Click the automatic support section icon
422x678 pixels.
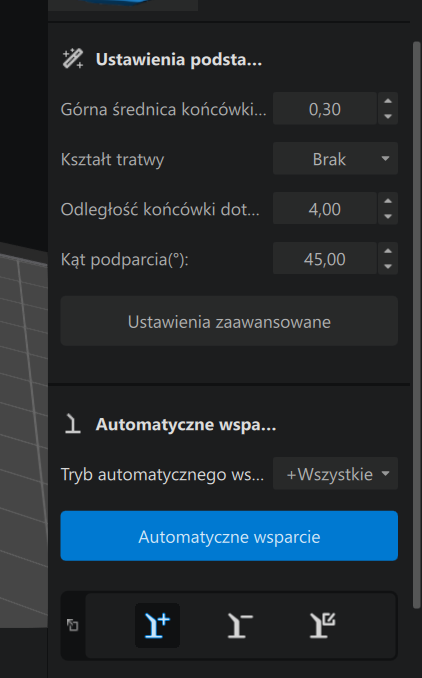click(73, 424)
